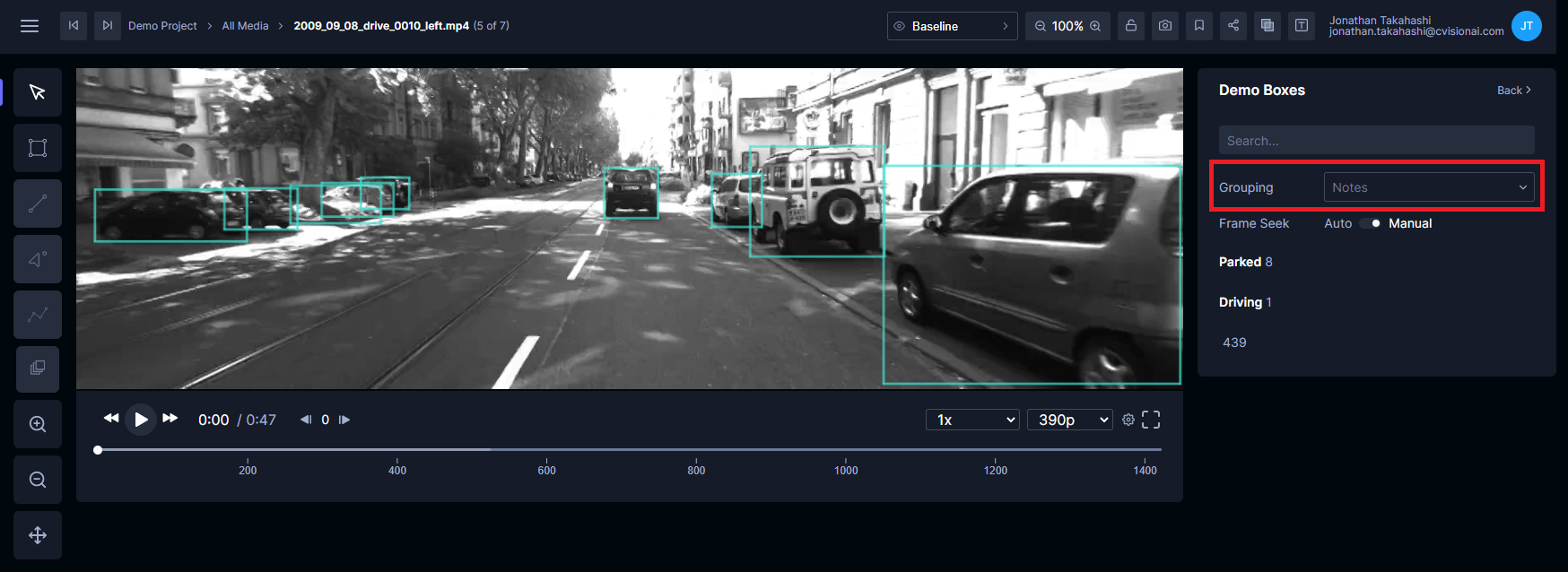The image size is (1568, 572).
Task: Select the large right-side car bounding box
Action: point(1032,274)
